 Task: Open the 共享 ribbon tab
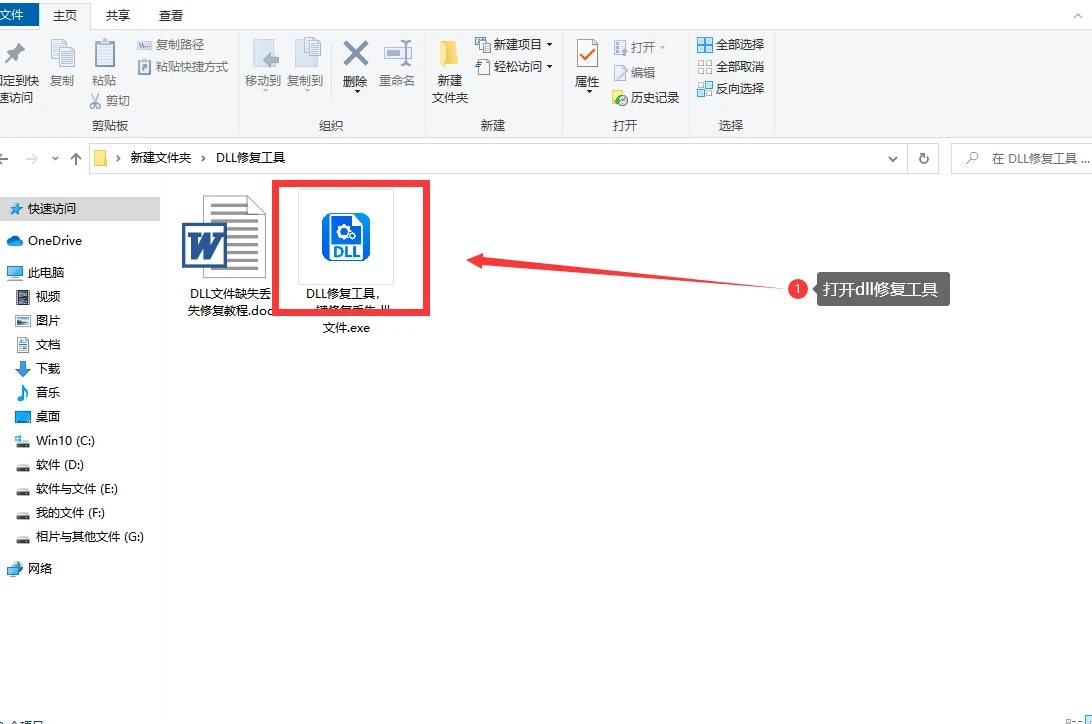(x=117, y=15)
